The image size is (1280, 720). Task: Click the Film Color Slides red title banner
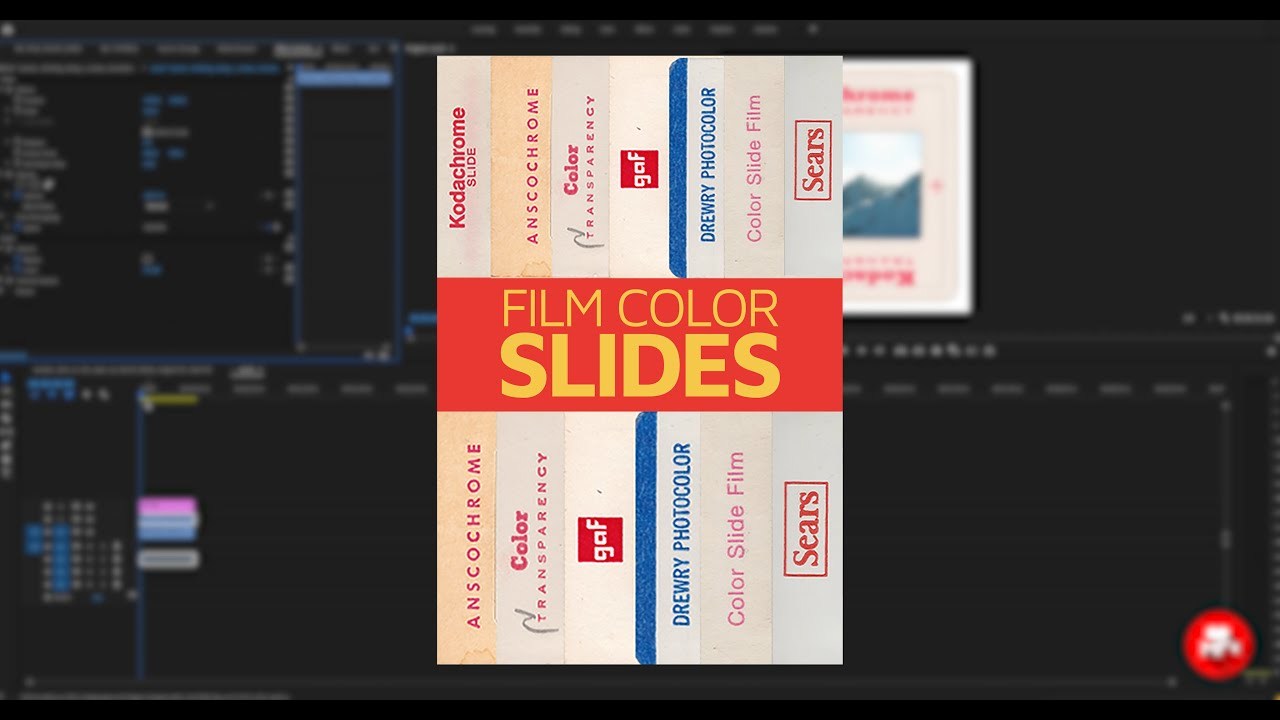pyautogui.click(x=639, y=344)
